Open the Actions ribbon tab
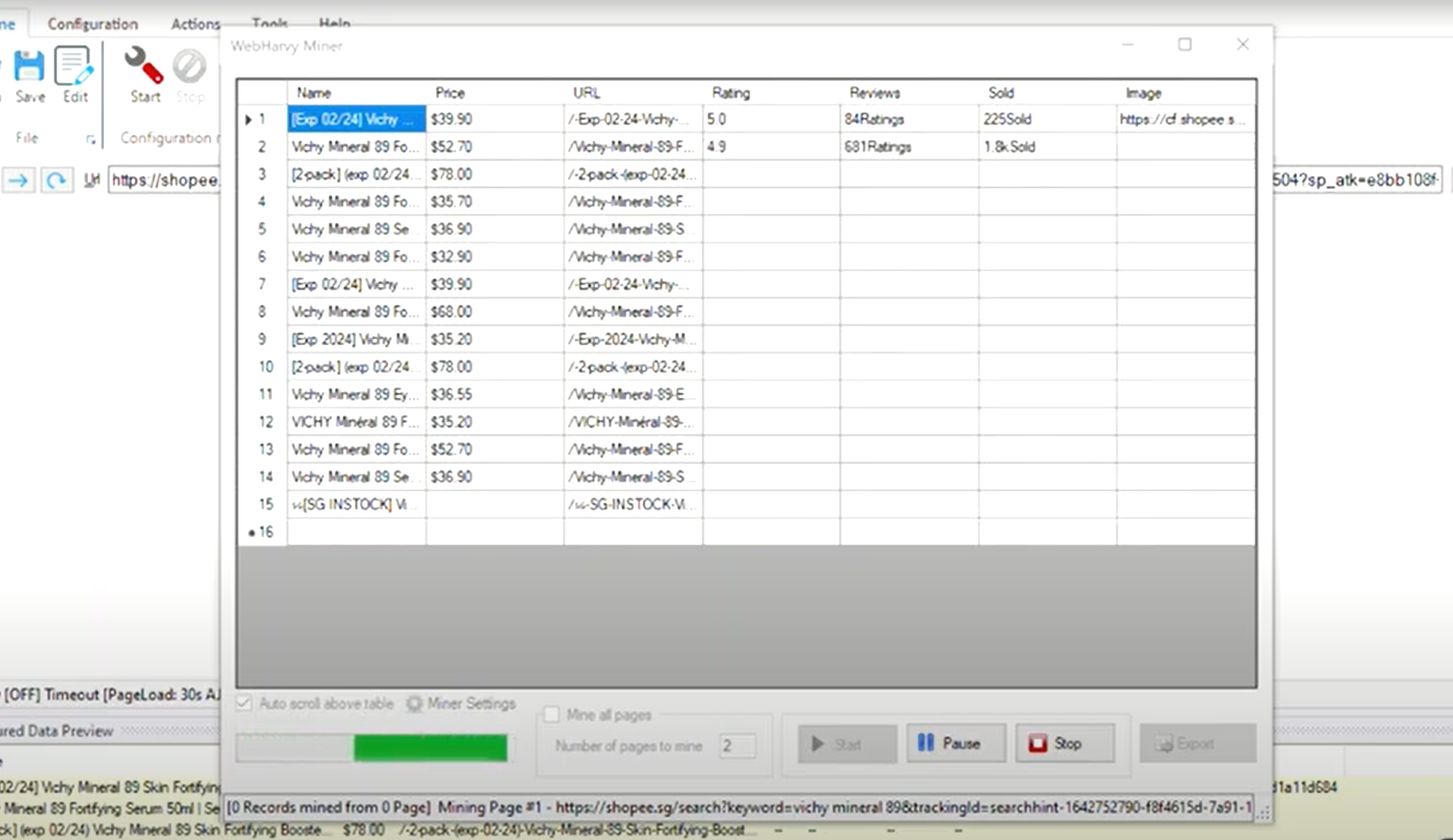The image size is (1453, 840). [195, 24]
